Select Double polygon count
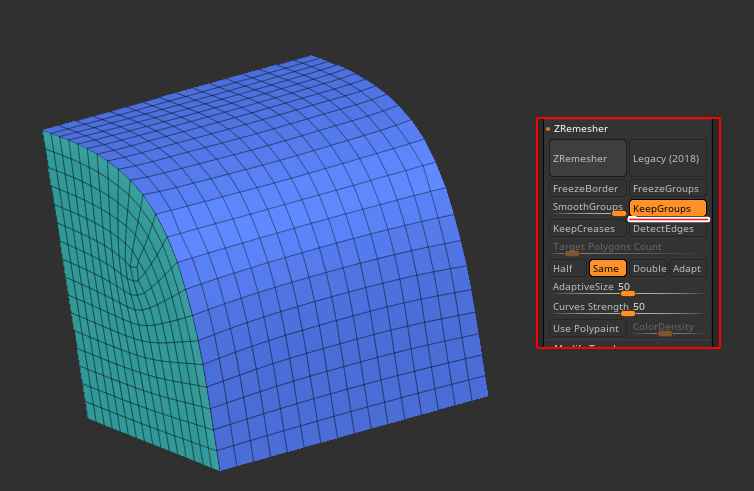 click(x=648, y=268)
